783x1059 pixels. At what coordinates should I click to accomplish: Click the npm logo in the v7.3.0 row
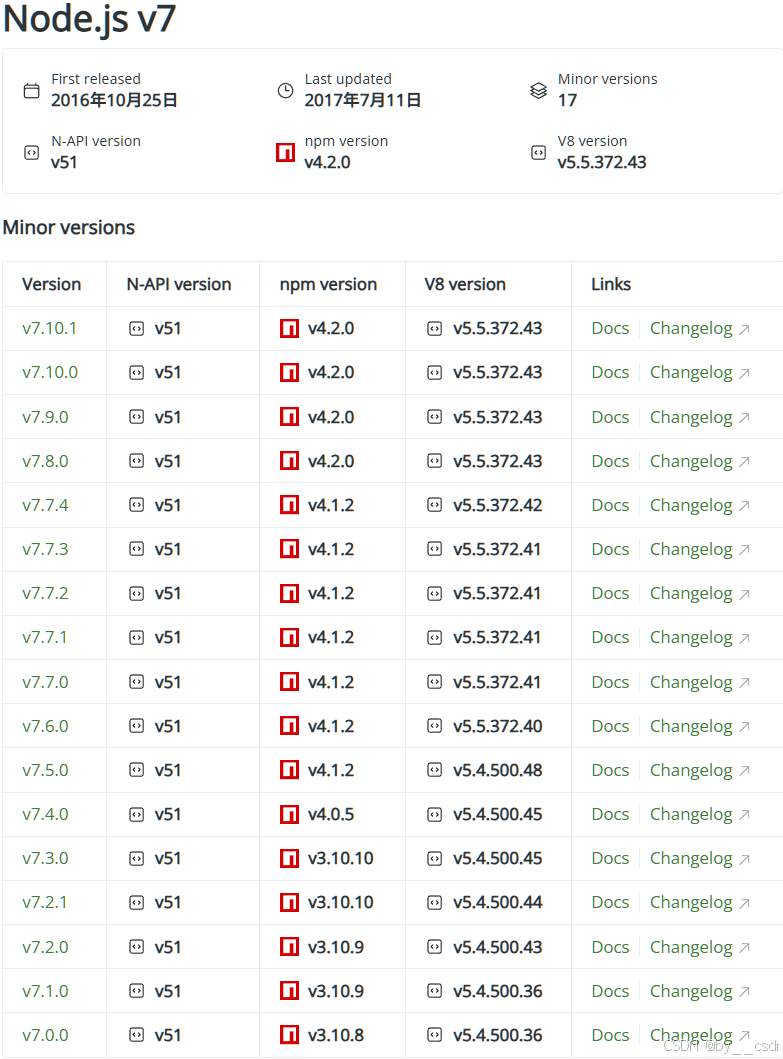pos(289,858)
